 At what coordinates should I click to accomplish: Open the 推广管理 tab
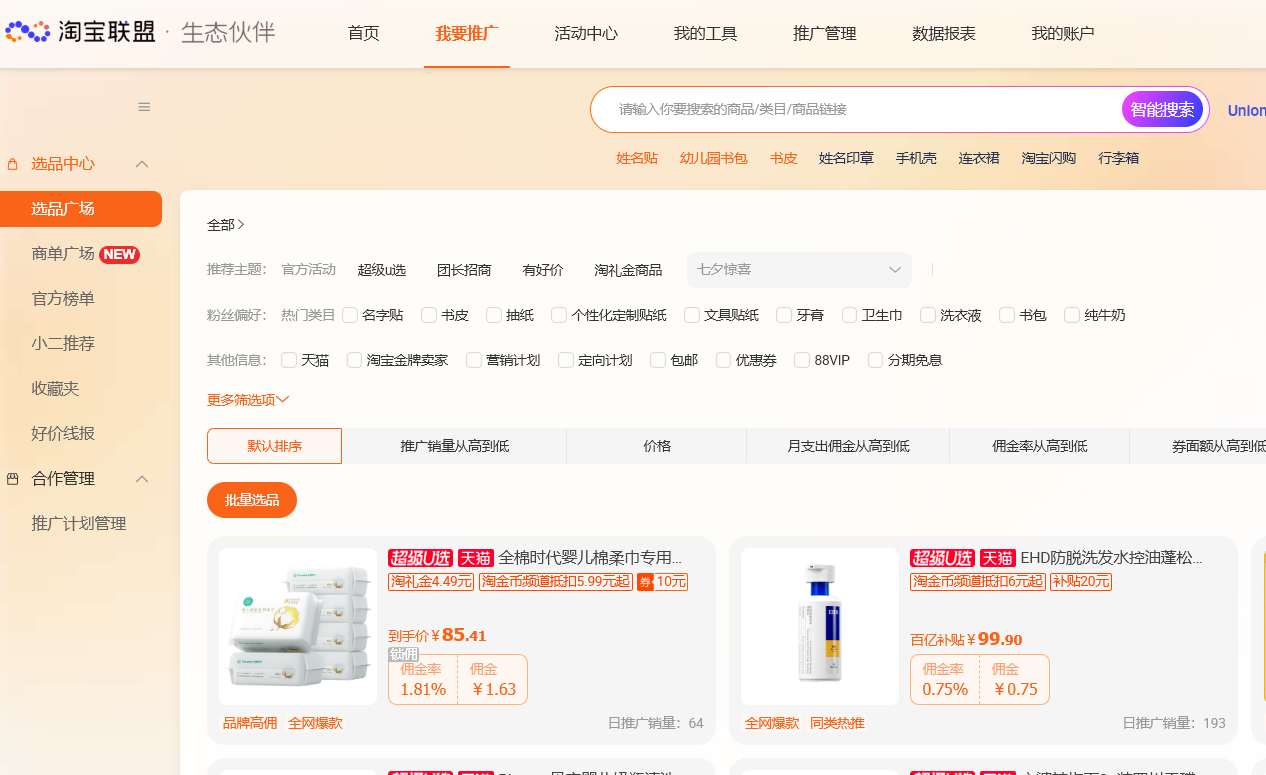pos(825,33)
